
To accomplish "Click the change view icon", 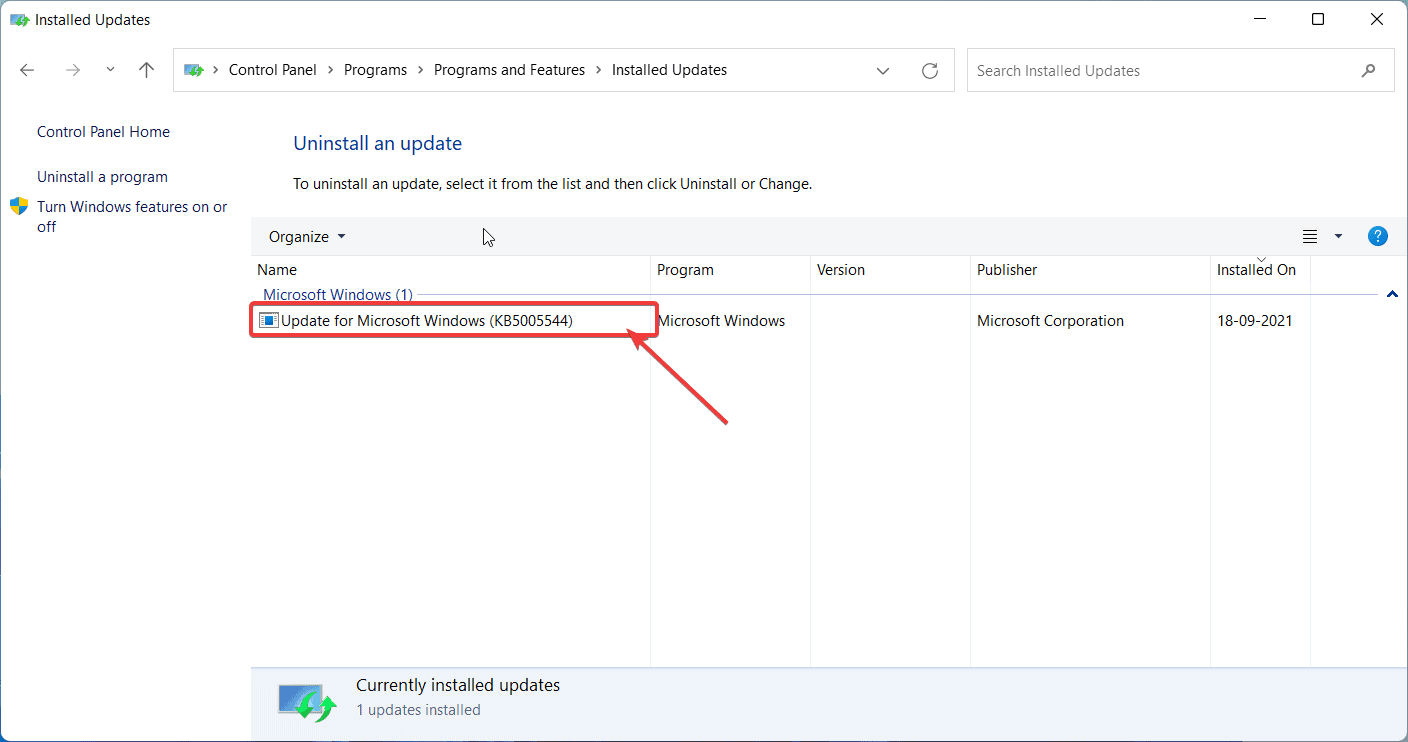I will (x=1310, y=237).
